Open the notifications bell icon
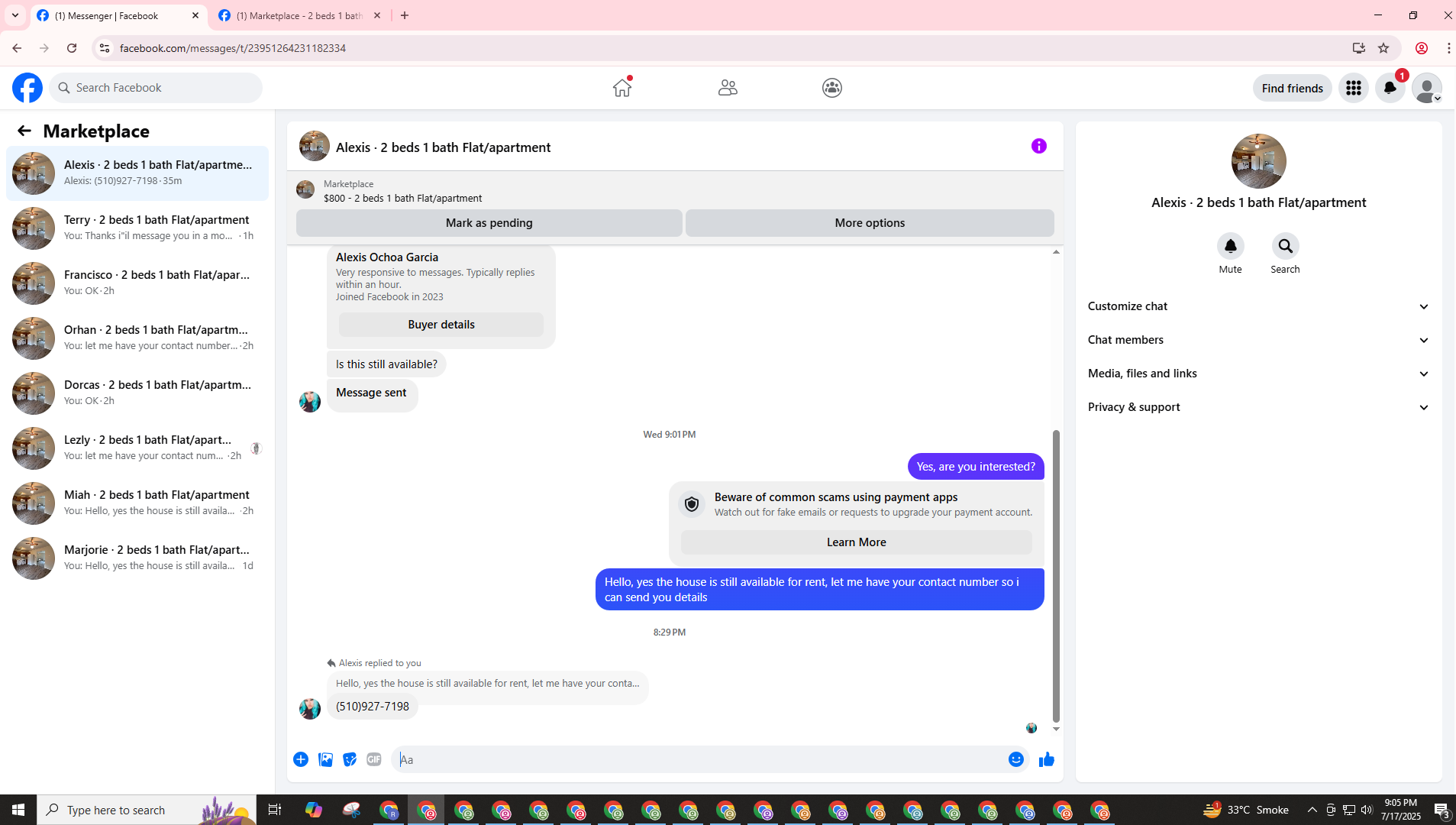The image size is (1456, 825). [1390, 88]
